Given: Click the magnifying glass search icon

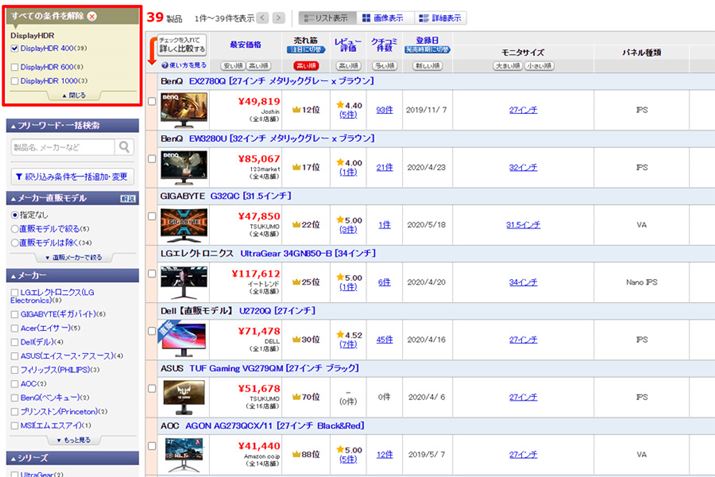Looking at the screenshot, I should point(126,148).
